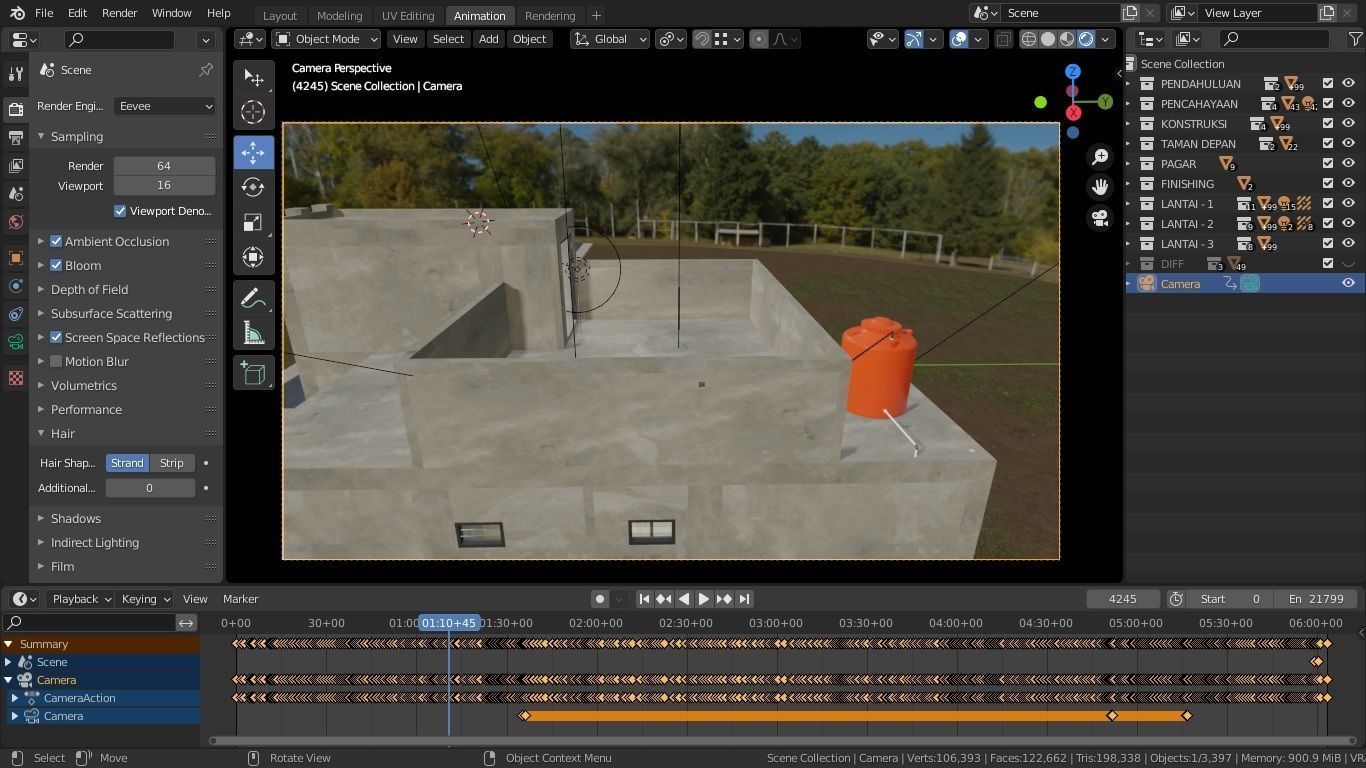Open the timeline Marker menu

point(241,599)
